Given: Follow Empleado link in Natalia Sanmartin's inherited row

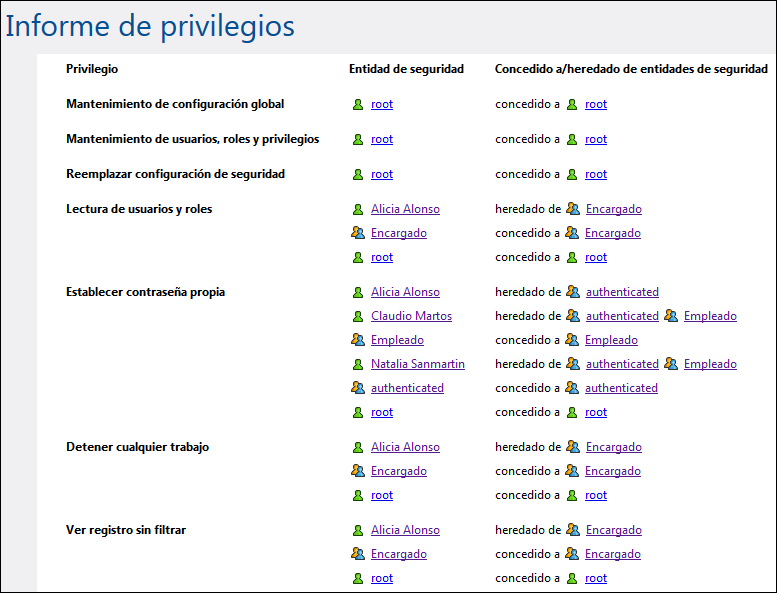Looking at the screenshot, I should 710,364.
